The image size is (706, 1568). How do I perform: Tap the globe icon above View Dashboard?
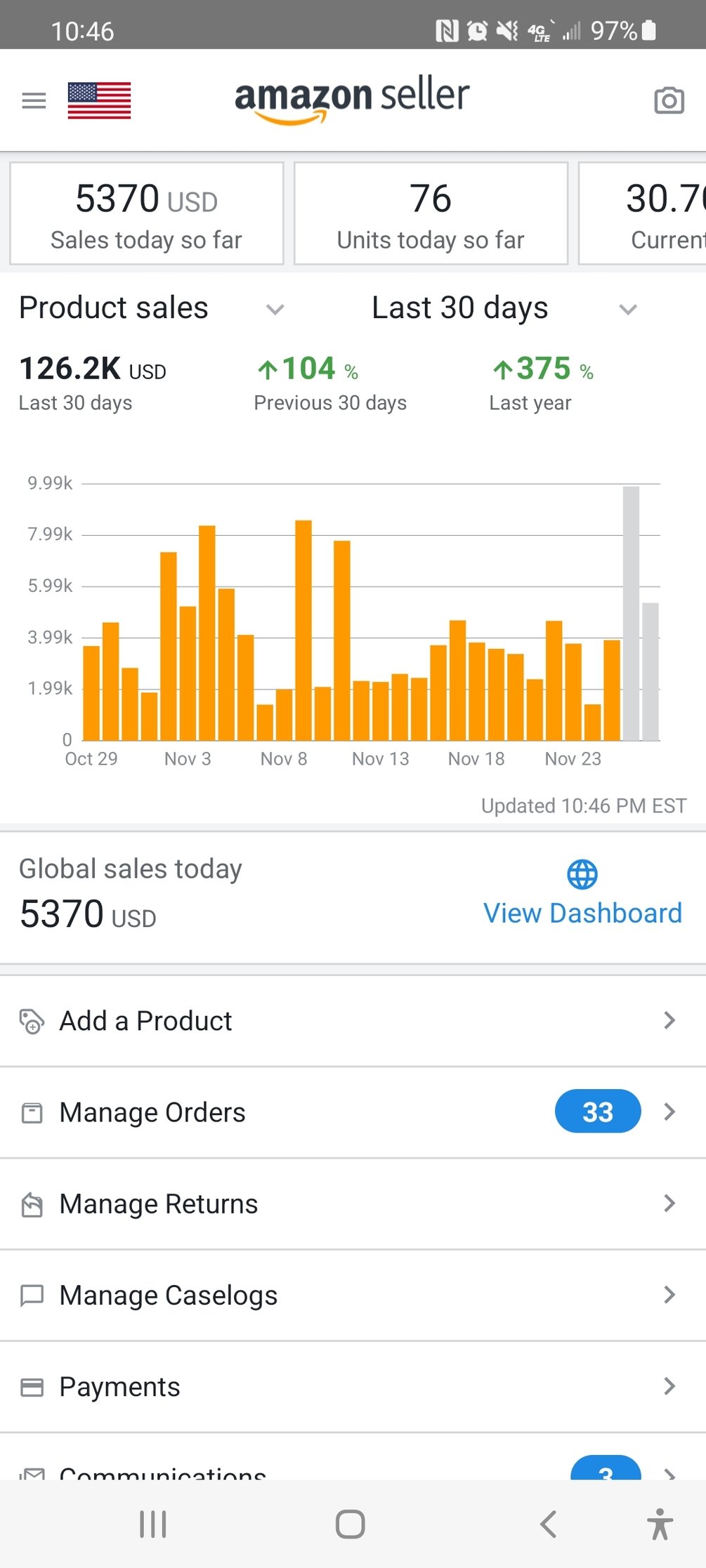[x=582, y=874]
